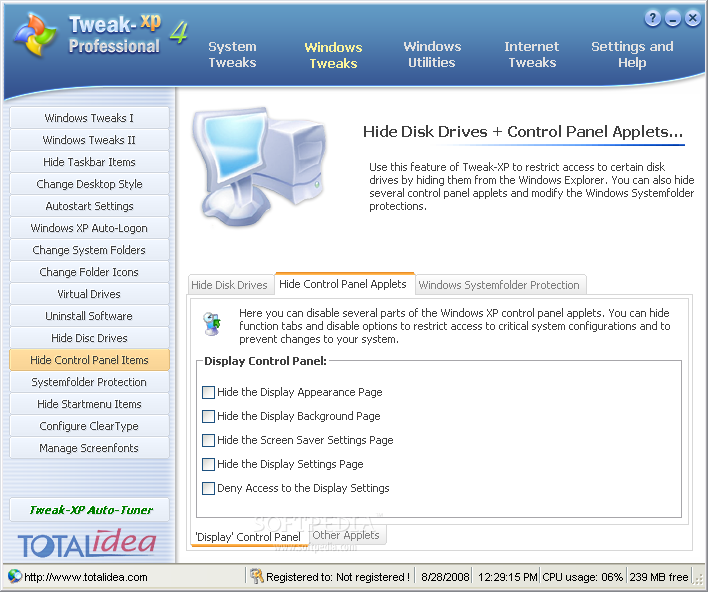Screen dimensions: 708x592
Task: Open Hide Startmenu Items
Action: coord(89,404)
